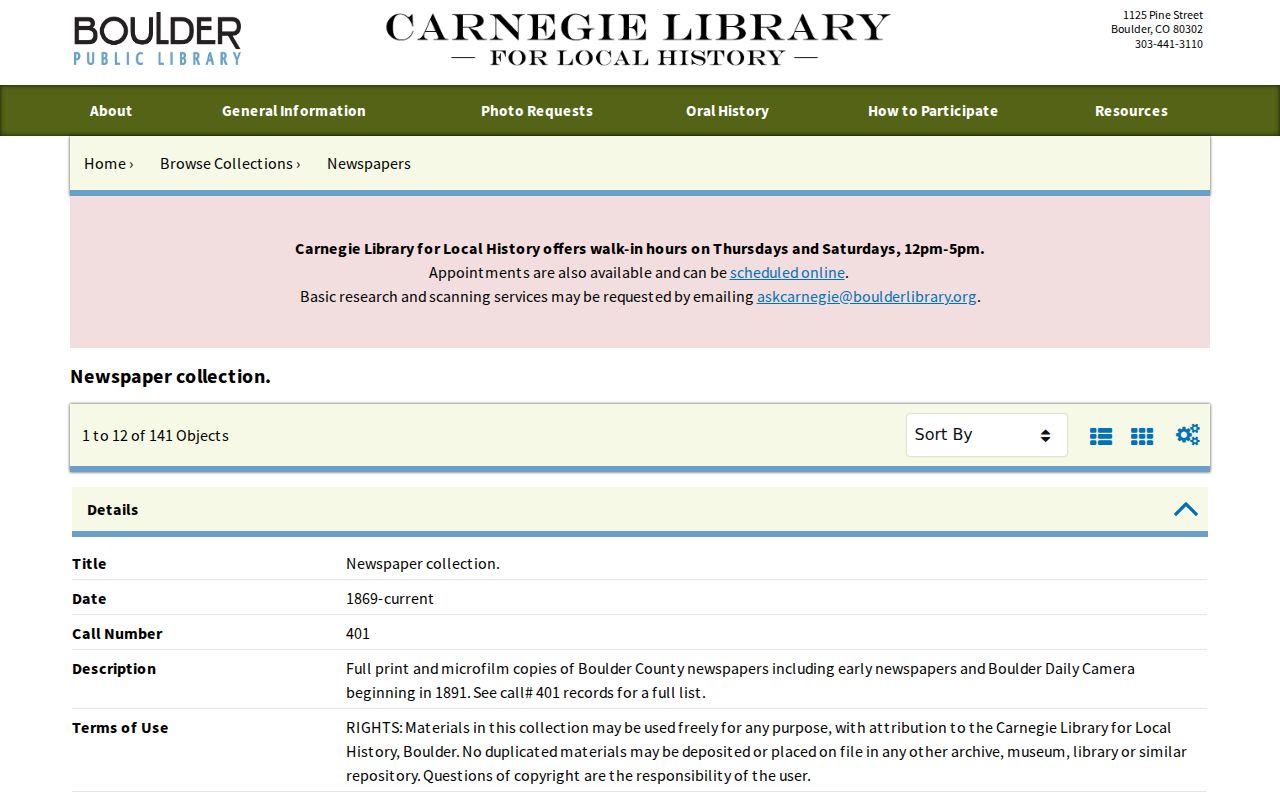
Task: Click the 303-441-3110 phone number
Action: (x=1169, y=44)
